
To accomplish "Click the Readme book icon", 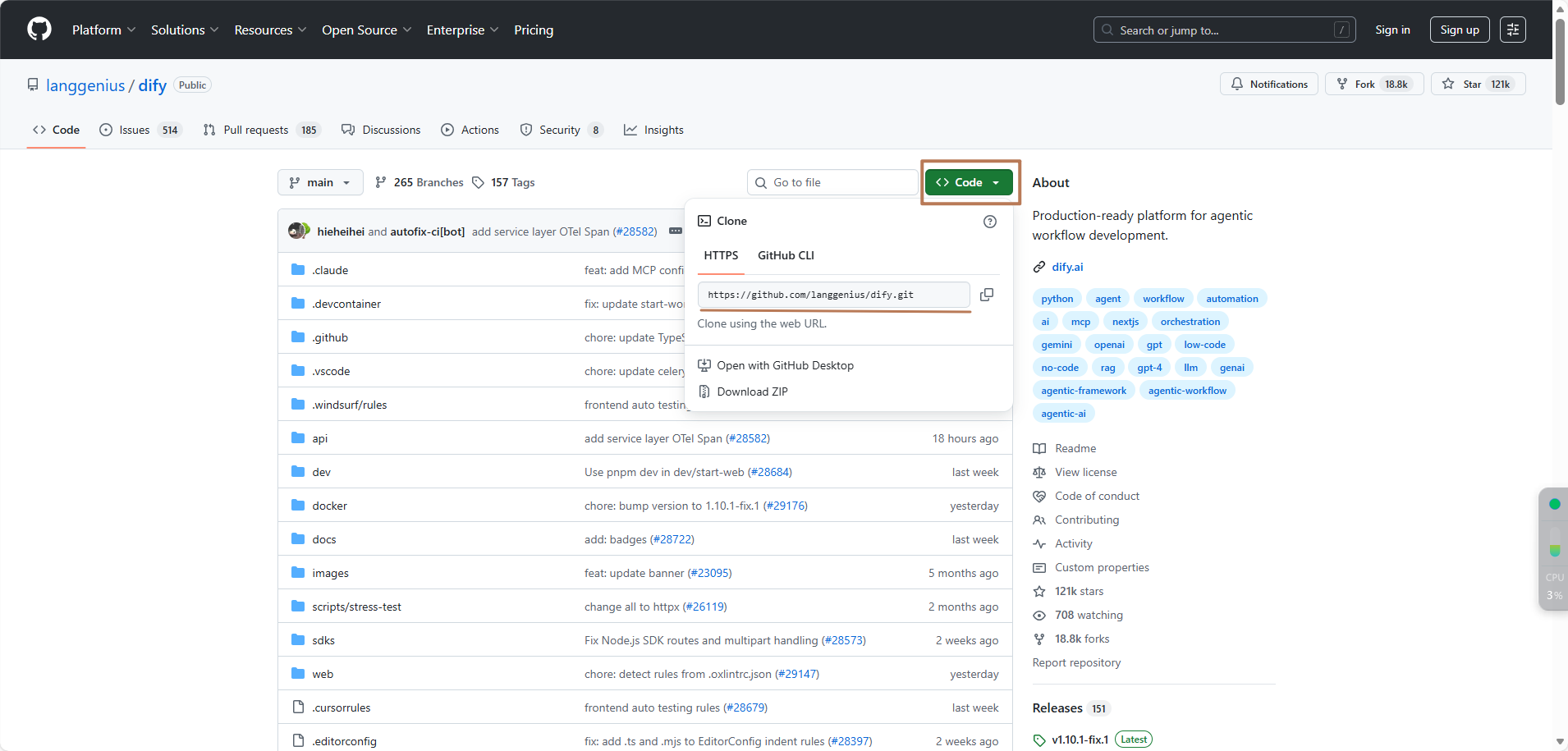I will pos(1039,448).
